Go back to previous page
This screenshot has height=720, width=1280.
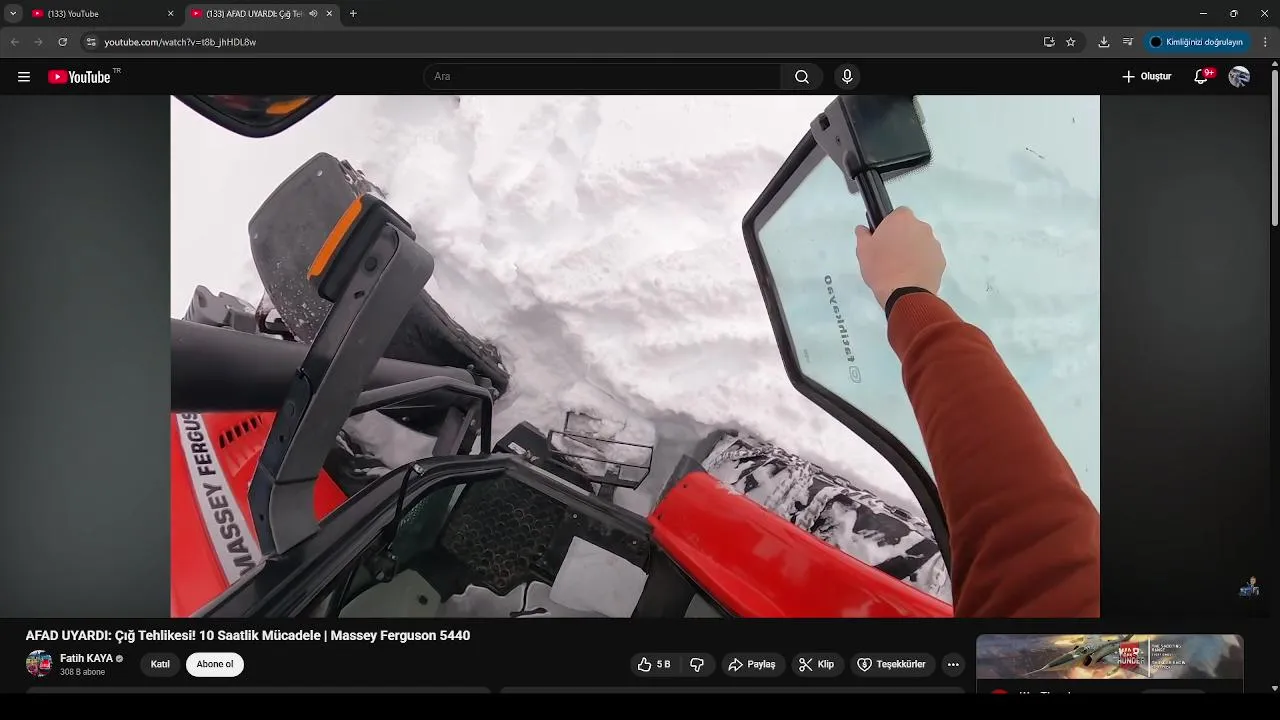(15, 42)
